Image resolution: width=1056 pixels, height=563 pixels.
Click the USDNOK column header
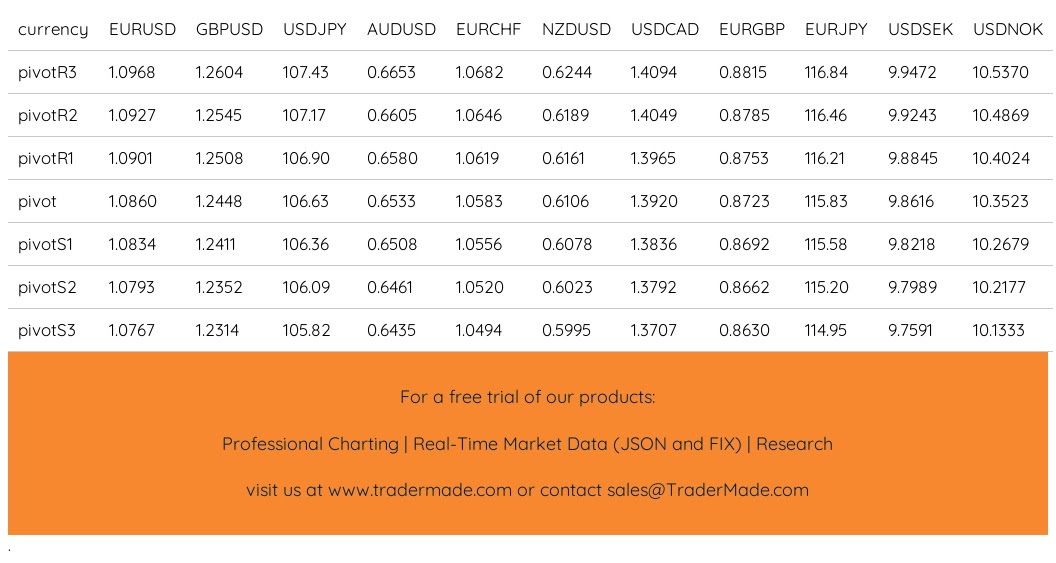(x=1007, y=30)
